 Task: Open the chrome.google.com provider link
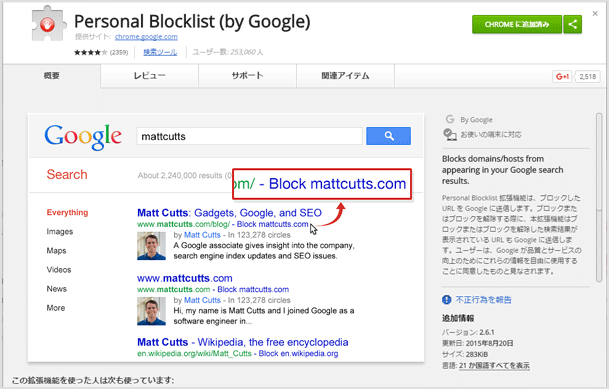click(x=146, y=37)
